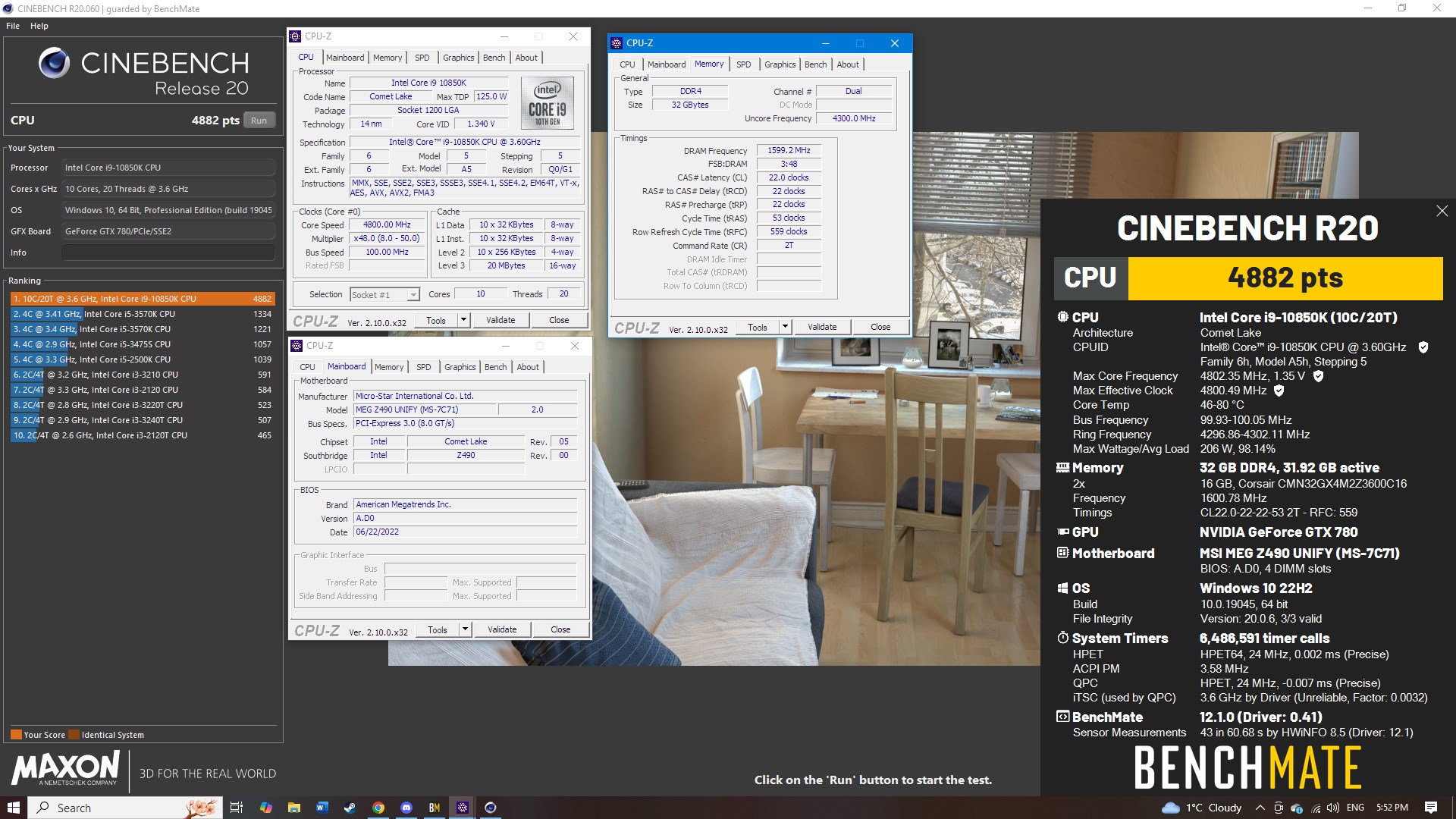Click the Intel Core i9 logo in CPU-Z
The width and height of the screenshot is (1456, 819).
click(x=547, y=103)
